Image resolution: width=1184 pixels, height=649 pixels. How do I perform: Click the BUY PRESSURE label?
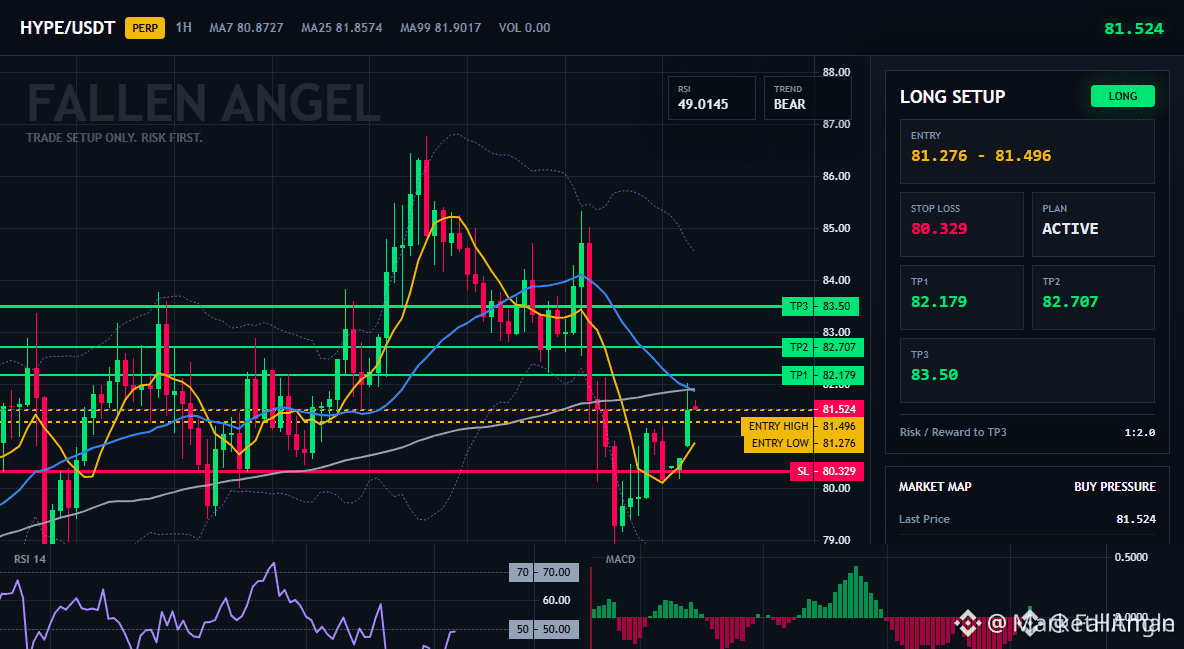coord(1115,487)
